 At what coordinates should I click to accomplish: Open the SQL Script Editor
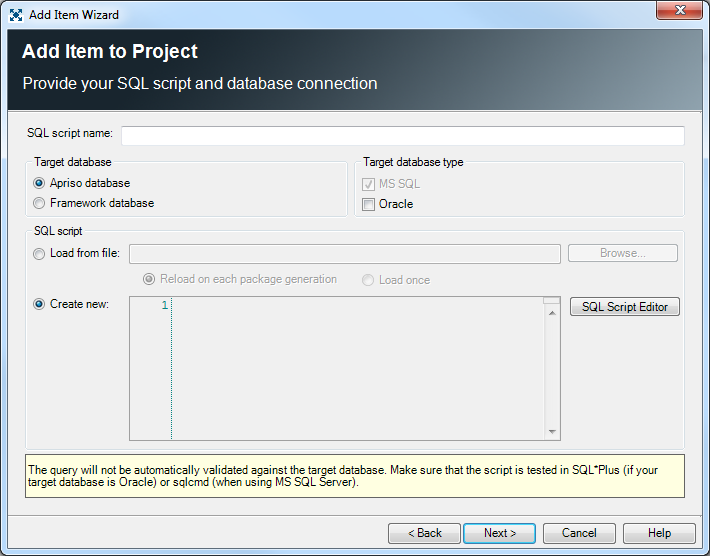(x=625, y=307)
